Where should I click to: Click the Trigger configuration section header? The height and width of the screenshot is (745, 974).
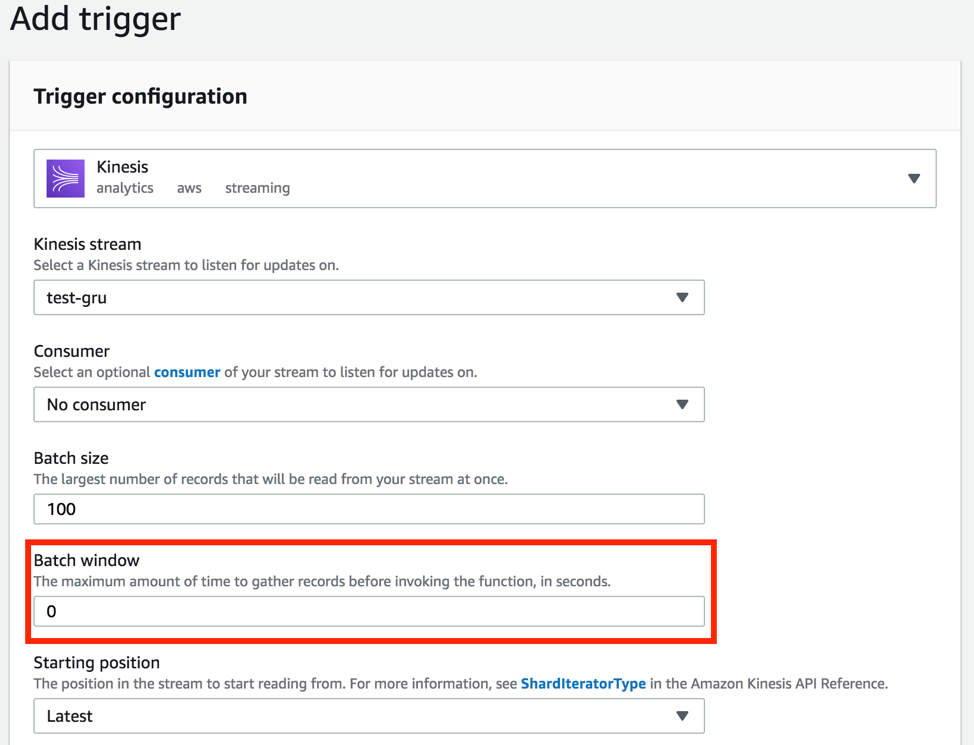tap(140, 96)
